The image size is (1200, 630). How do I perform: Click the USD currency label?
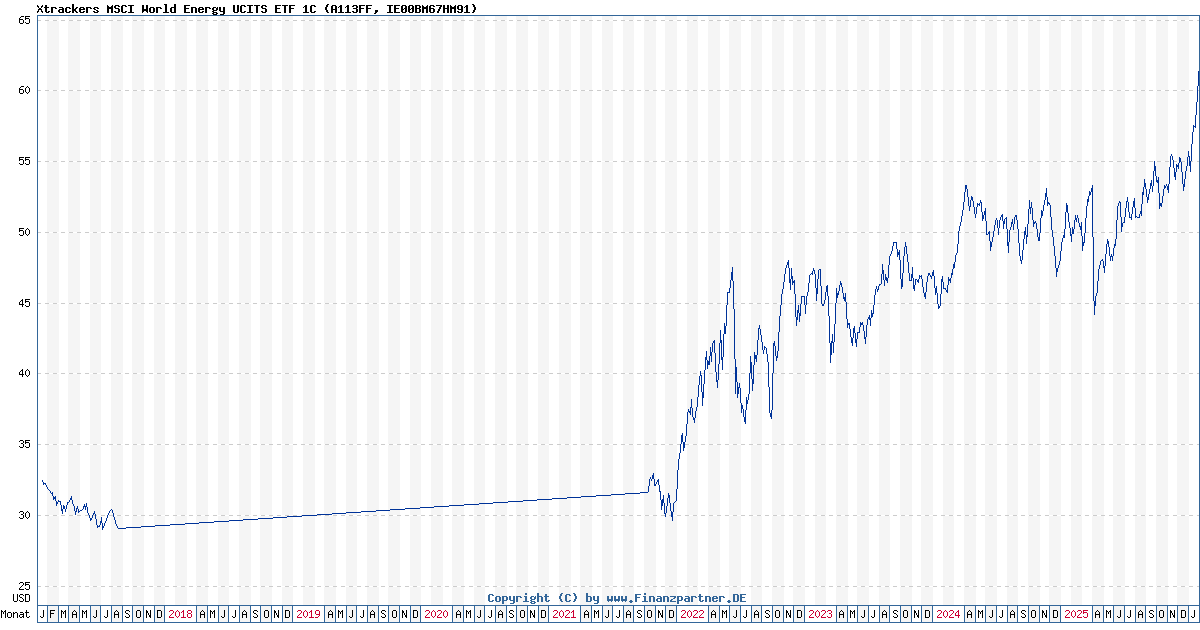18,598
